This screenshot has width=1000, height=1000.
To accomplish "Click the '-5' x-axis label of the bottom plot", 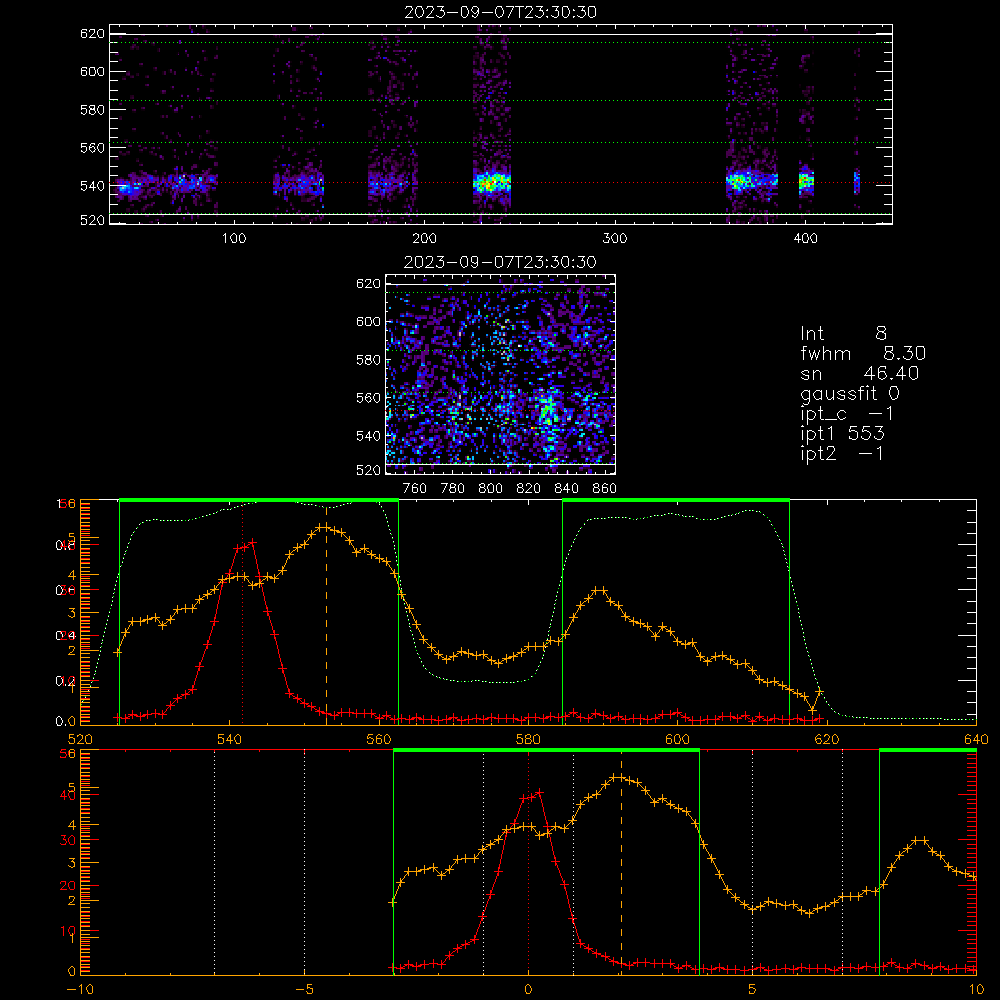I will coord(304,990).
